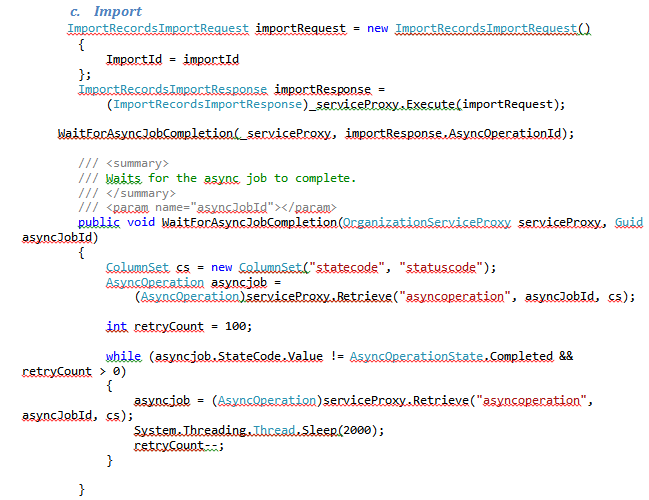Click the 'c. Import' section heading

105,11
